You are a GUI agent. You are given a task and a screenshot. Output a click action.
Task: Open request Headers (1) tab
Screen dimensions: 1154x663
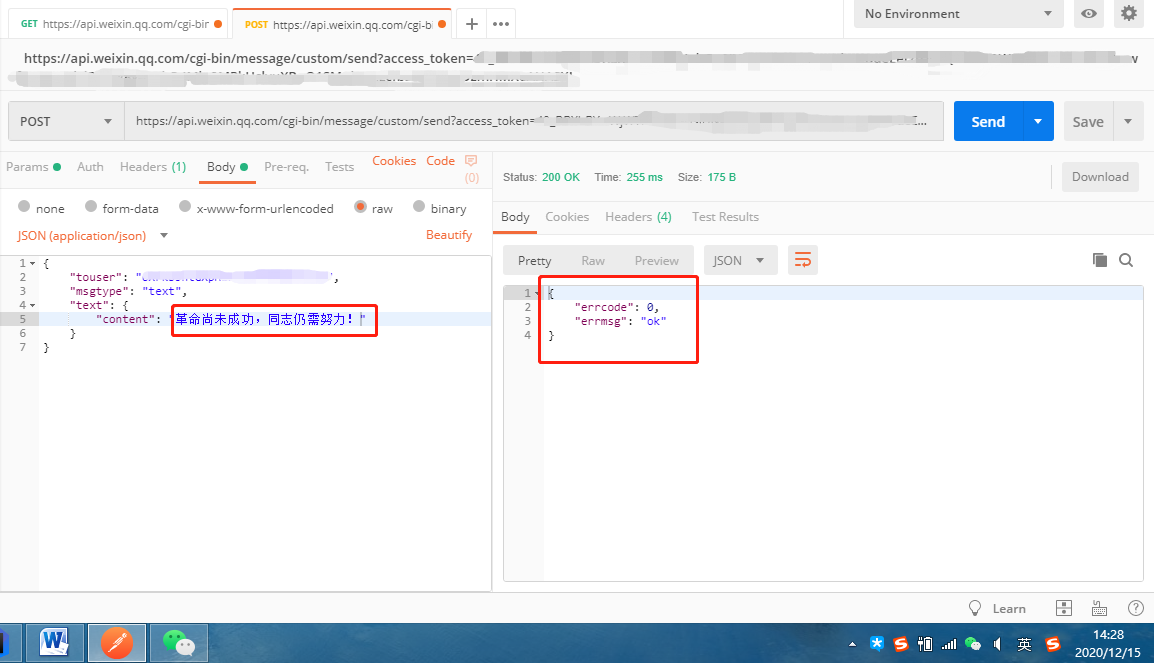click(153, 167)
